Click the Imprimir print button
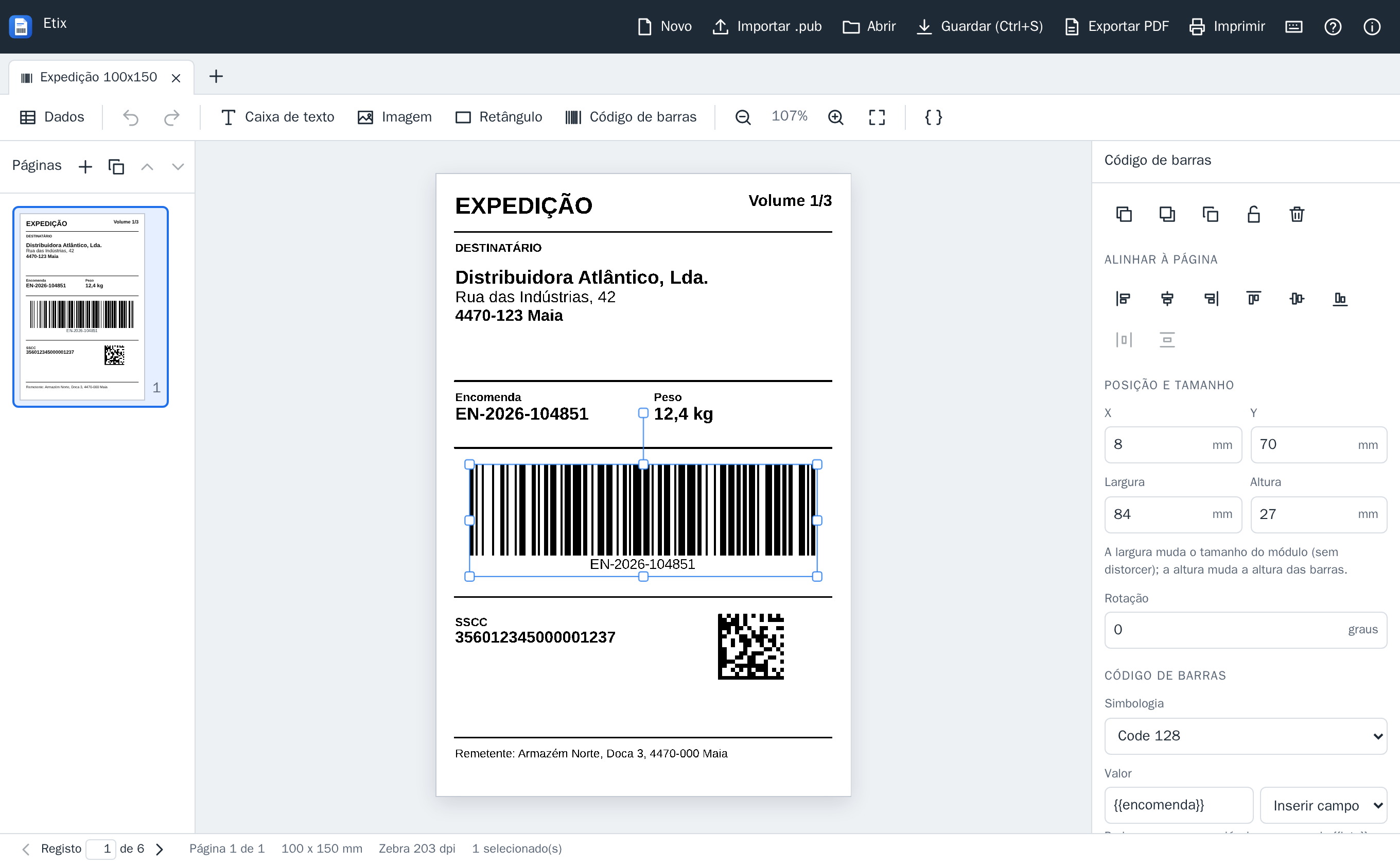1400x865 pixels. click(x=1227, y=26)
